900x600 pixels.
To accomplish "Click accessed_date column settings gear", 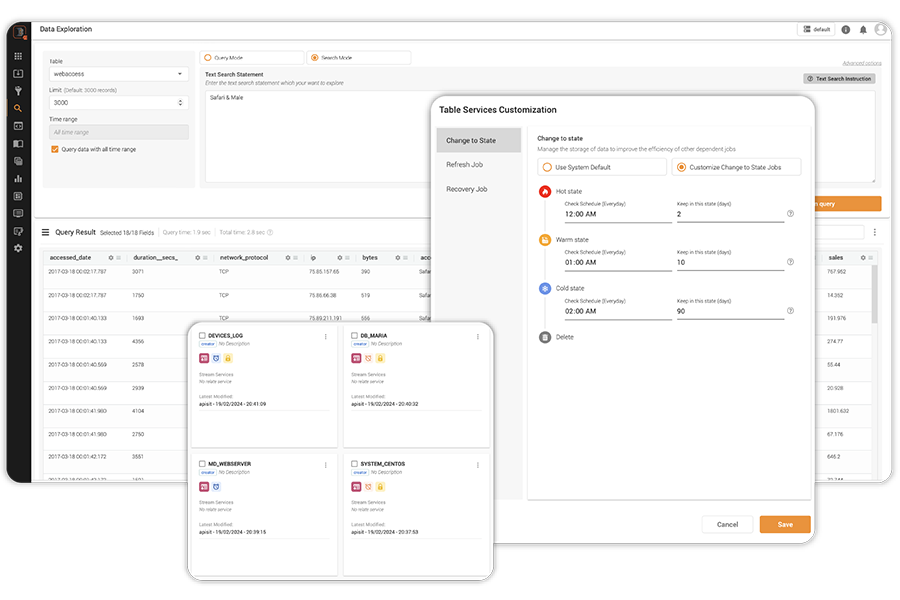I will point(111,258).
